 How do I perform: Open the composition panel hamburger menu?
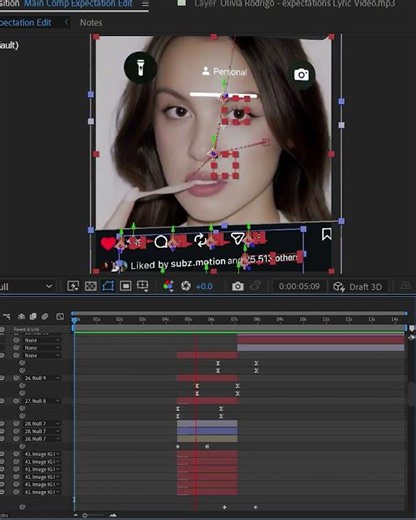145,4
